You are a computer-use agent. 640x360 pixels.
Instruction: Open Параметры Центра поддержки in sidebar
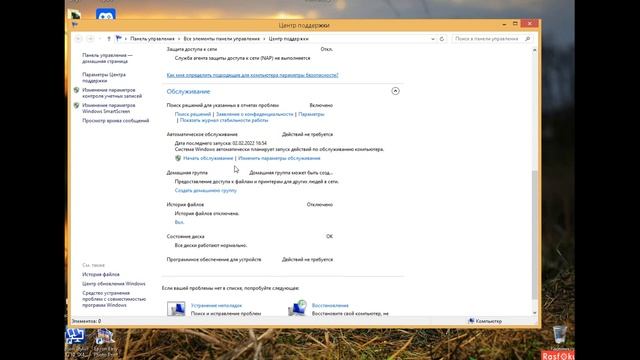(x=104, y=78)
